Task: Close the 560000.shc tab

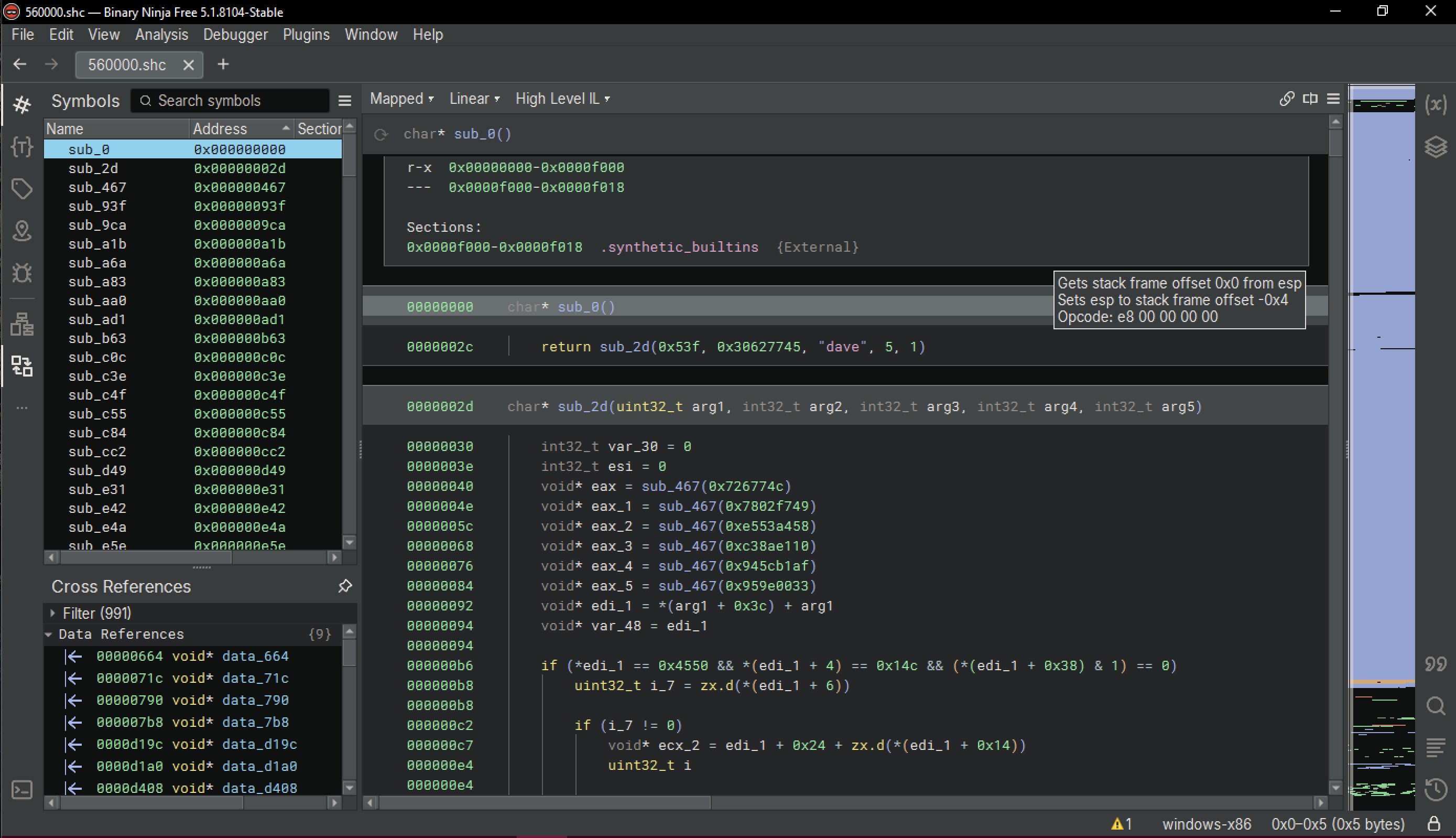Action: pyautogui.click(x=188, y=65)
